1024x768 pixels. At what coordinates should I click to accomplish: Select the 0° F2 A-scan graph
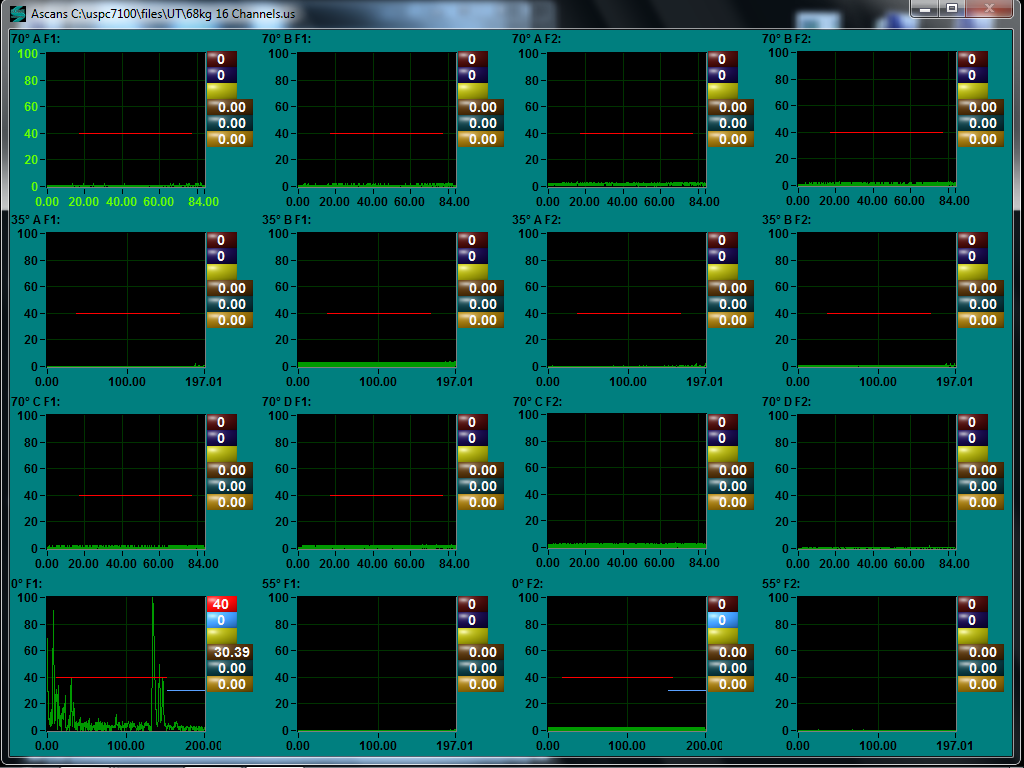pyautogui.click(x=626, y=664)
